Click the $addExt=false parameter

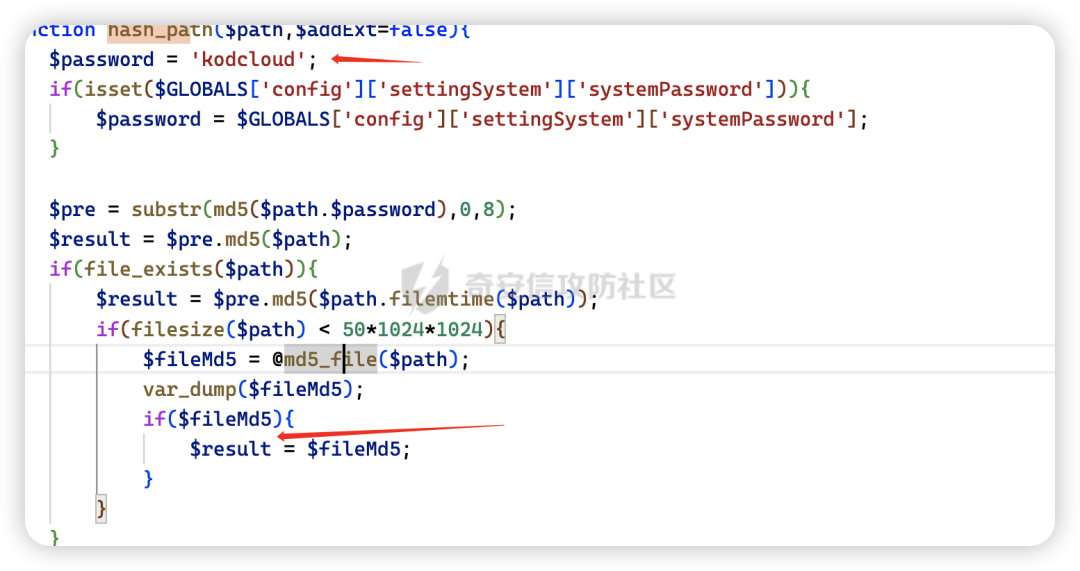(x=371, y=31)
